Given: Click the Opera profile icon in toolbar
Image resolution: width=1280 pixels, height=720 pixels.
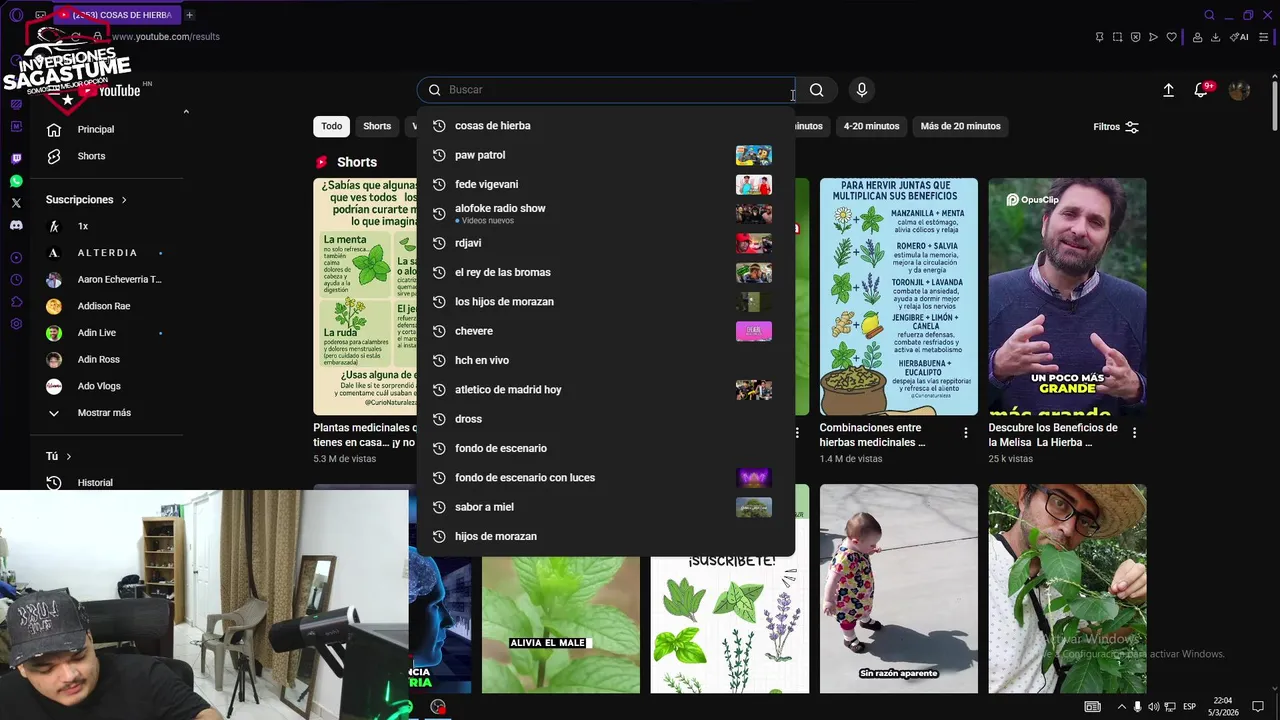Looking at the screenshot, I should (1197, 37).
